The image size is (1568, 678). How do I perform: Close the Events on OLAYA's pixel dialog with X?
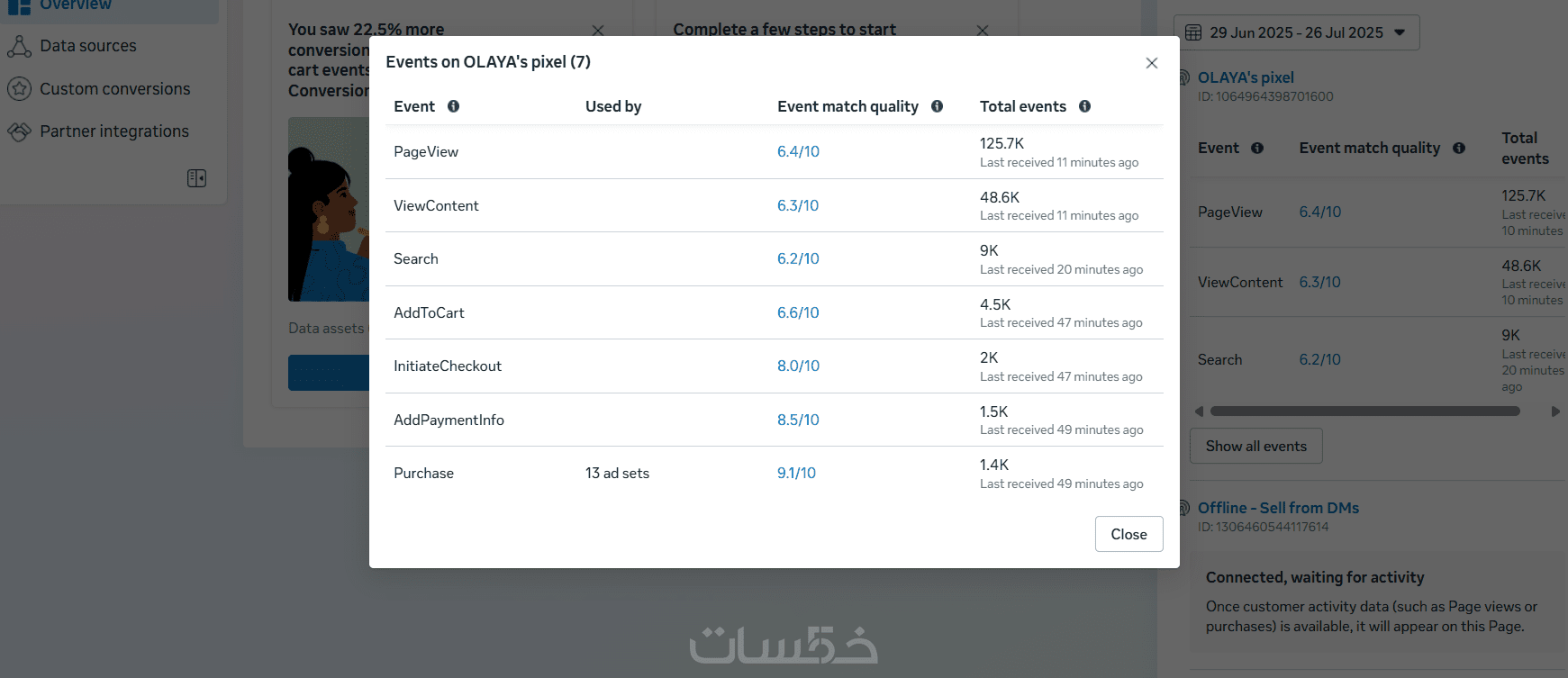tap(1151, 63)
